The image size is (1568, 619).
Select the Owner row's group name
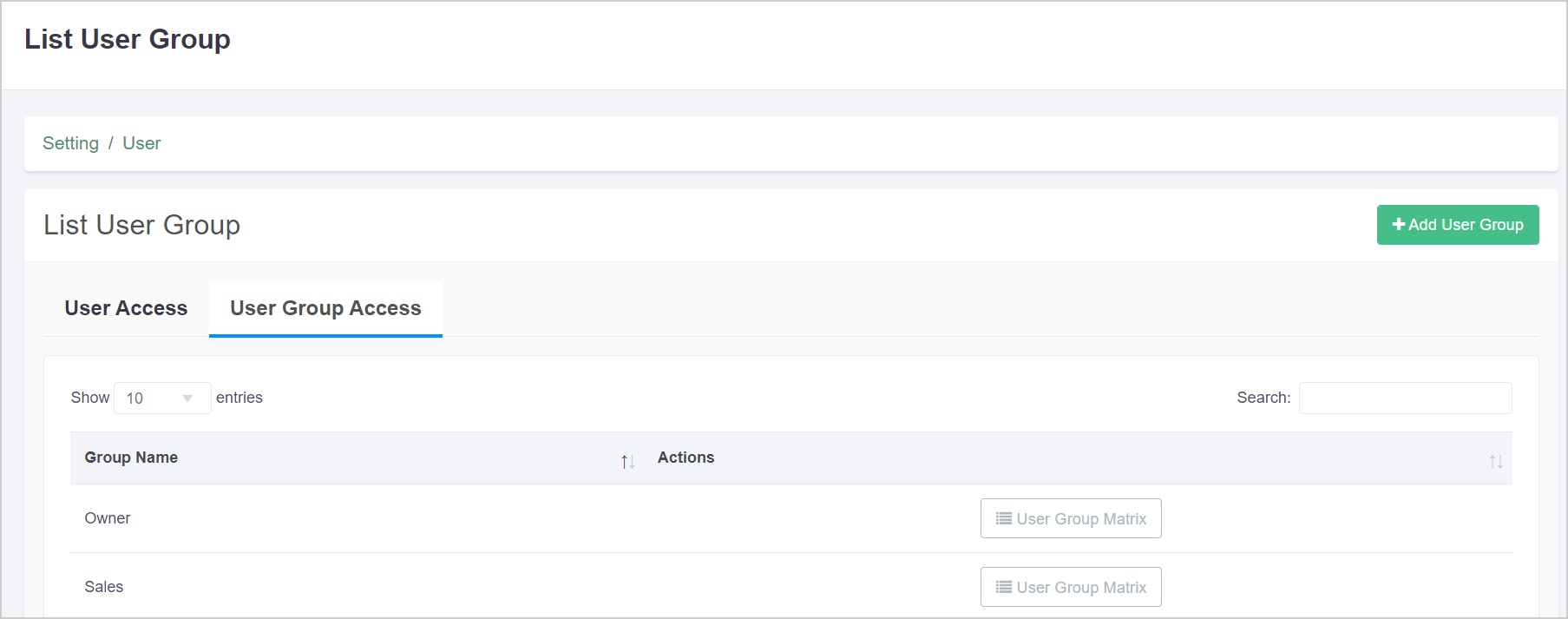click(x=108, y=518)
